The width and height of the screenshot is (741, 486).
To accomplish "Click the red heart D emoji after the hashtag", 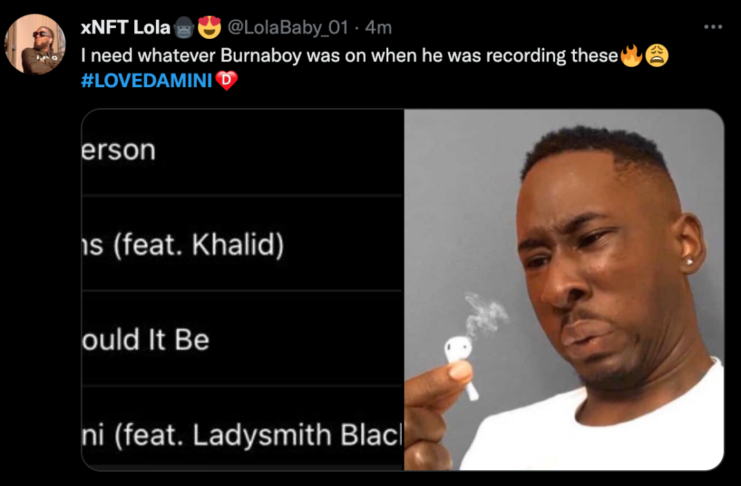I will 226,80.
